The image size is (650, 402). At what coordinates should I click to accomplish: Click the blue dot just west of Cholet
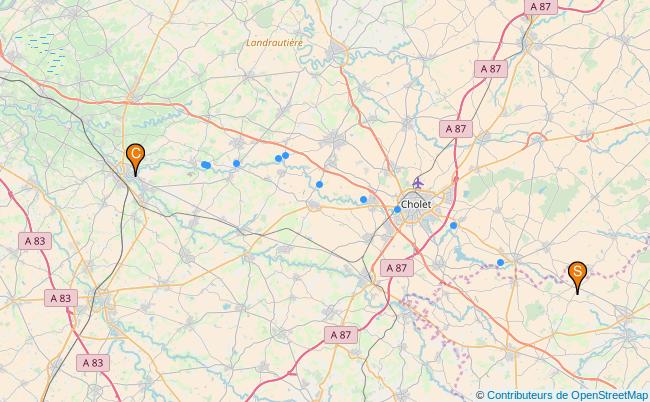364,199
